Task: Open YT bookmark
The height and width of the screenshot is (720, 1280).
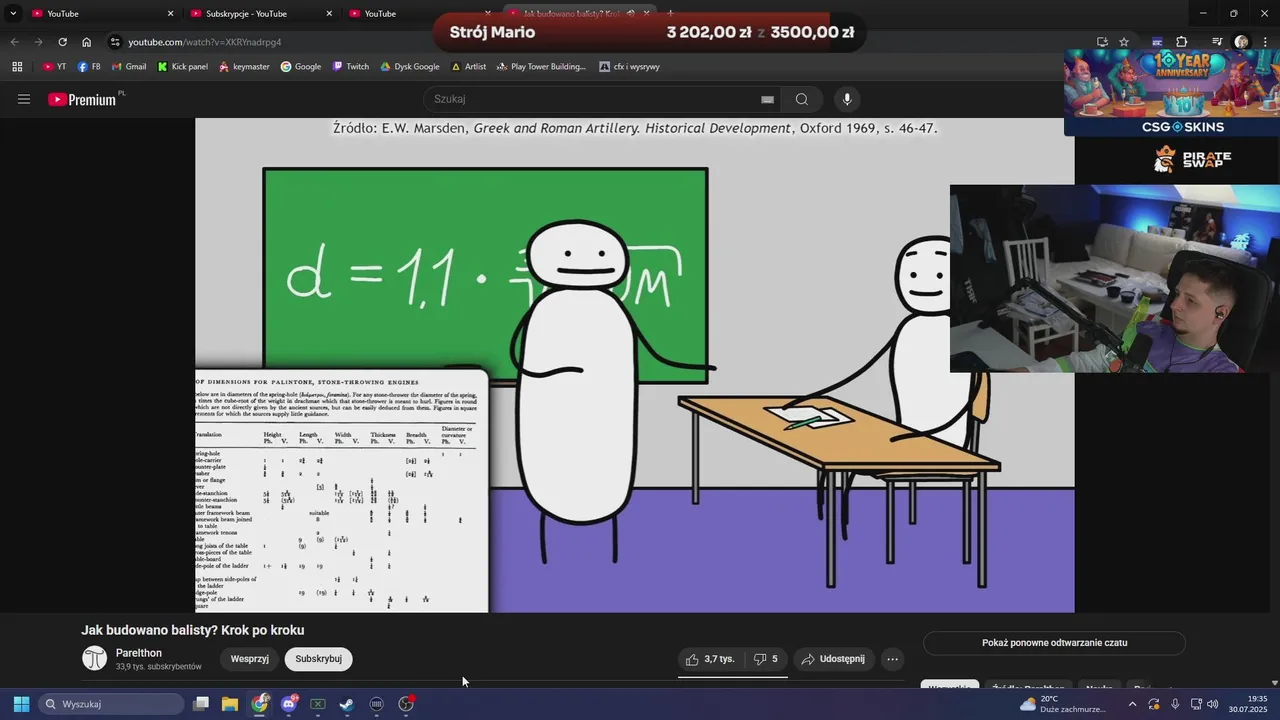Action: coord(55,67)
